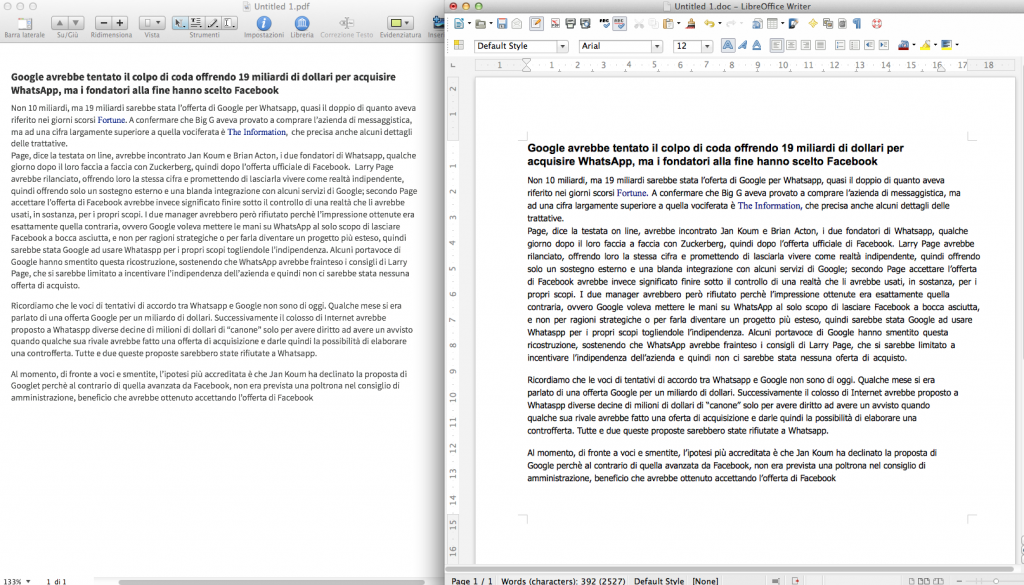Select the pencil annotation tool in Strumenti
Screen dimensions: 1024x585
click(212, 23)
